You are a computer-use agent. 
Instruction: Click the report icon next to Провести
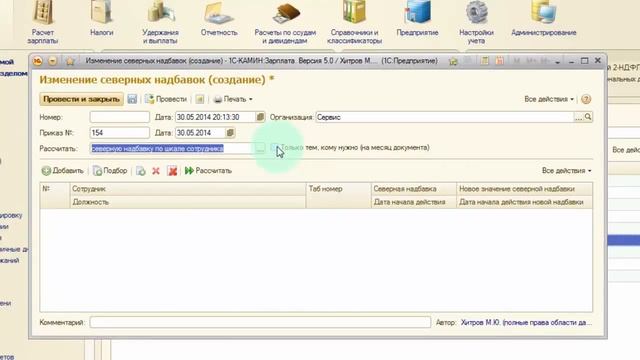coord(200,99)
